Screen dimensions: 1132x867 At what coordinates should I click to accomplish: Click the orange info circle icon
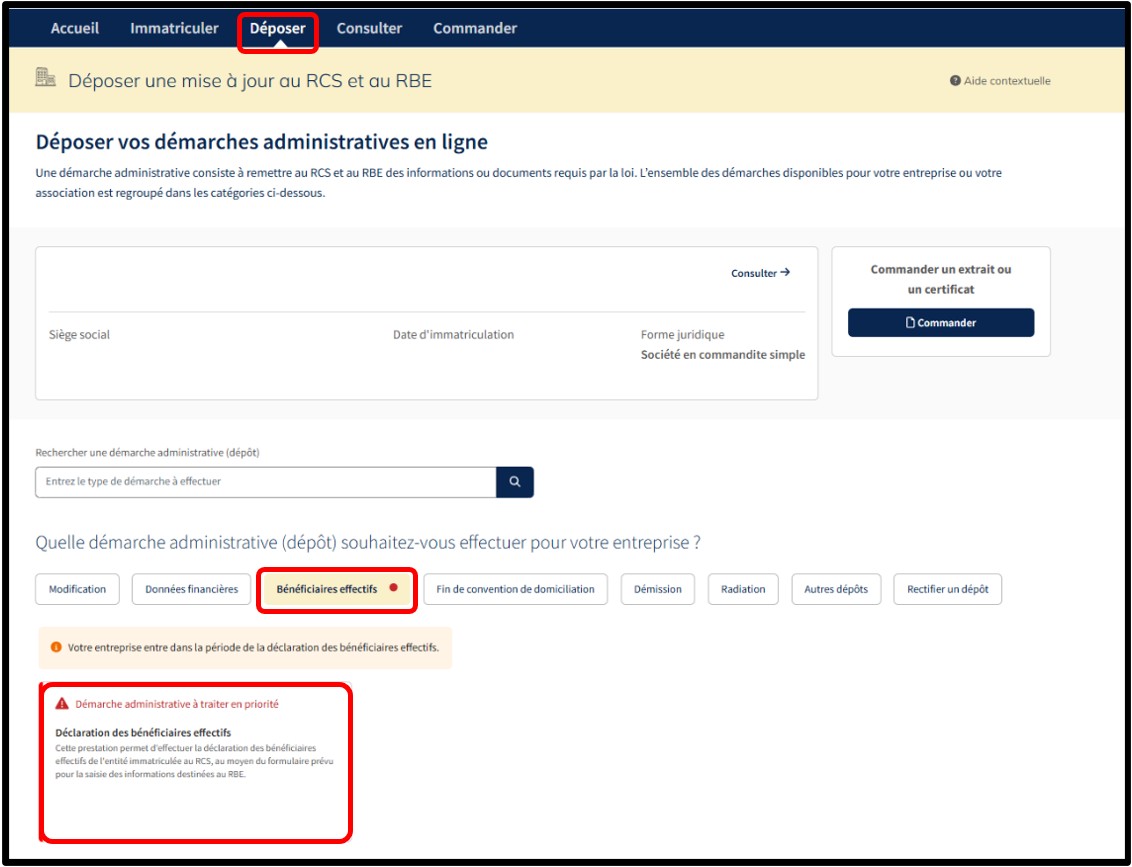[56, 647]
